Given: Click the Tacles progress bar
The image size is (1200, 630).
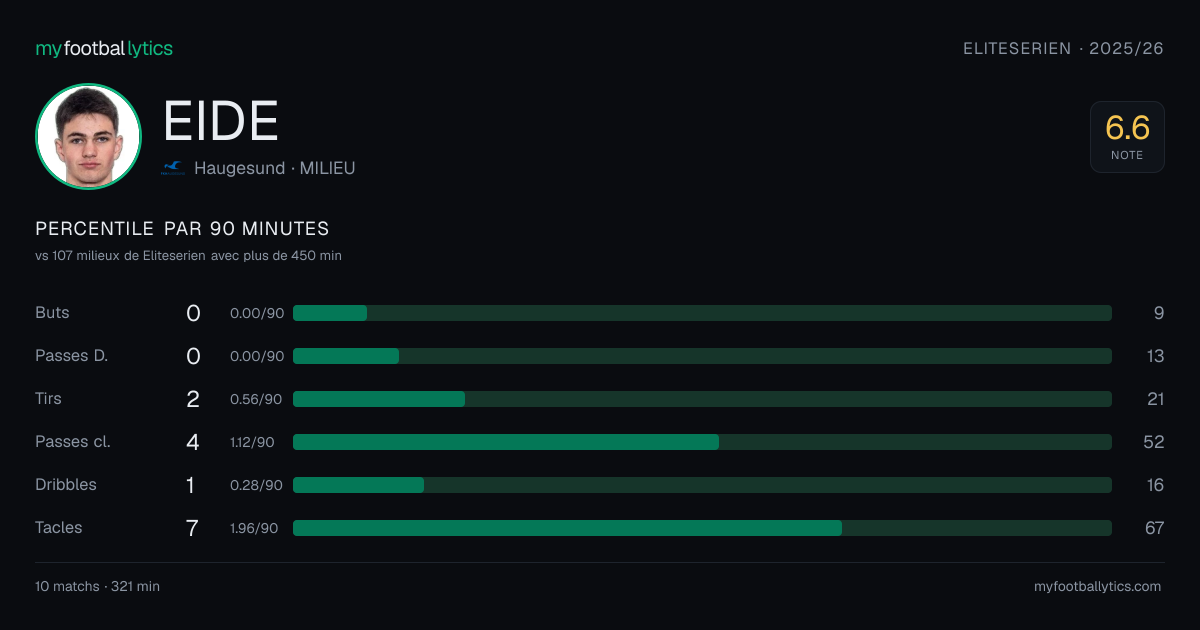Looking at the screenshot, I should 702,528.
